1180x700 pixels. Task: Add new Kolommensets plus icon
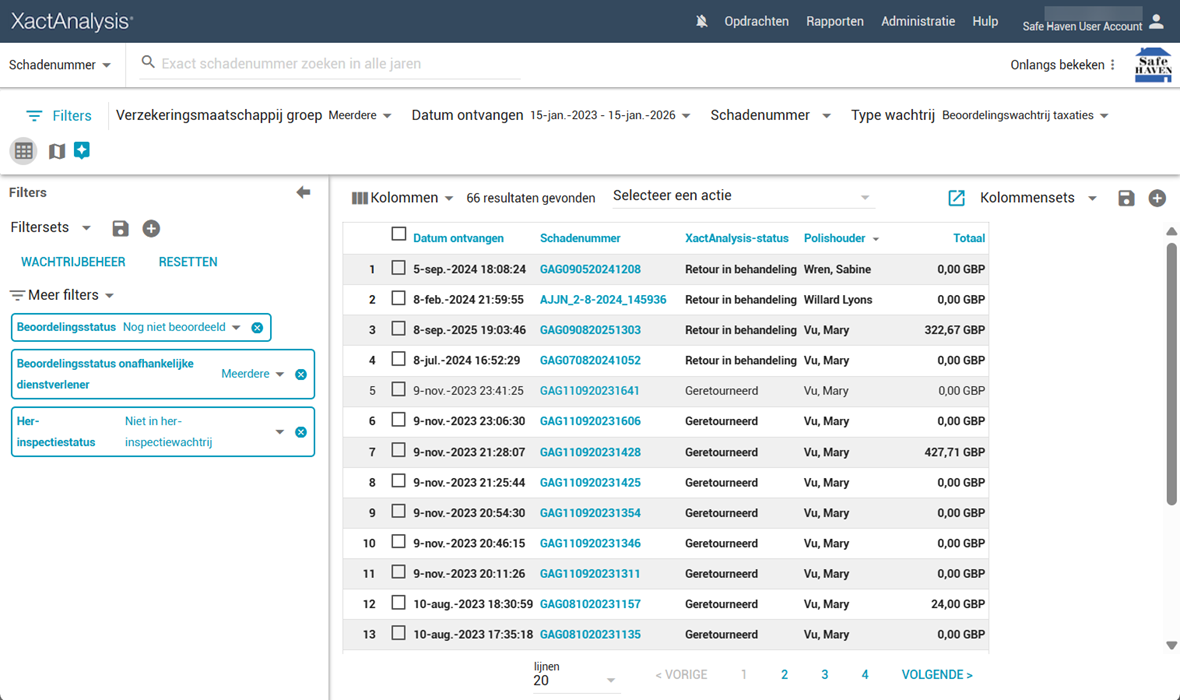click(x=1157, y=198)
